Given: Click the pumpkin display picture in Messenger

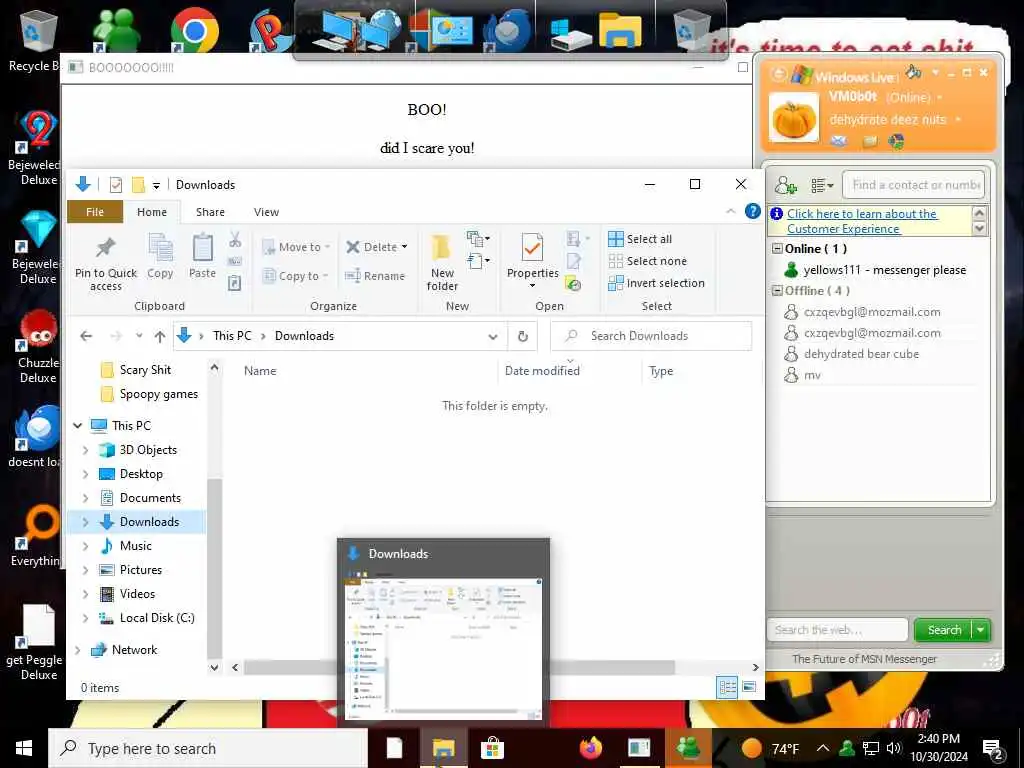Looking at the screenshot, I should (794, 118).
